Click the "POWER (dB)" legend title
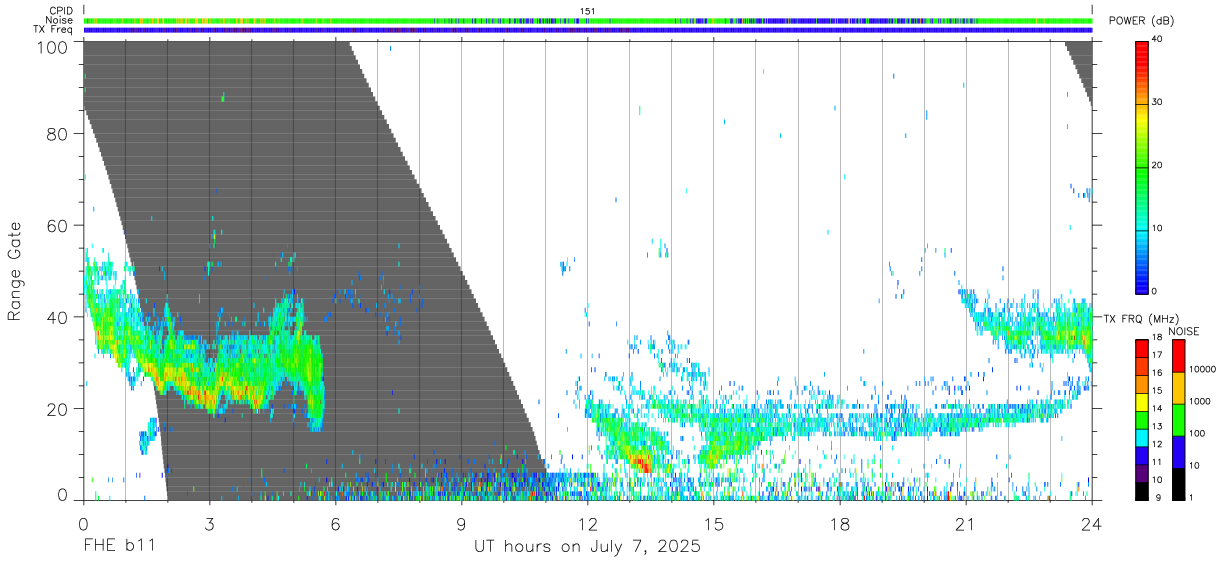 [x=1140, y=21]
